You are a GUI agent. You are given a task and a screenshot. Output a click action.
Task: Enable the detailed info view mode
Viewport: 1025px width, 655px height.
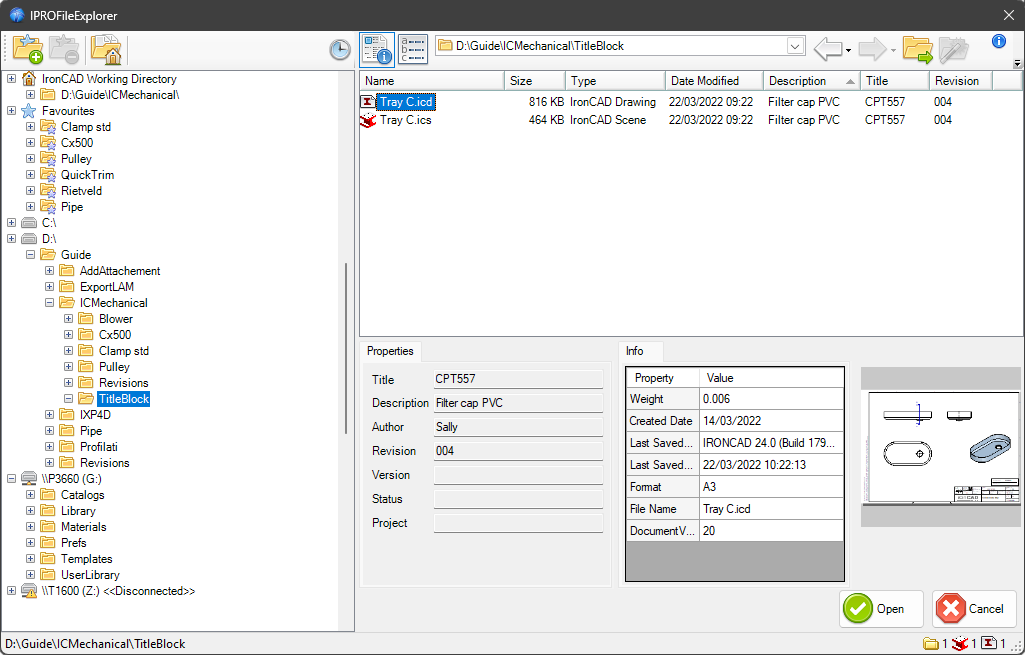[377, 48]
